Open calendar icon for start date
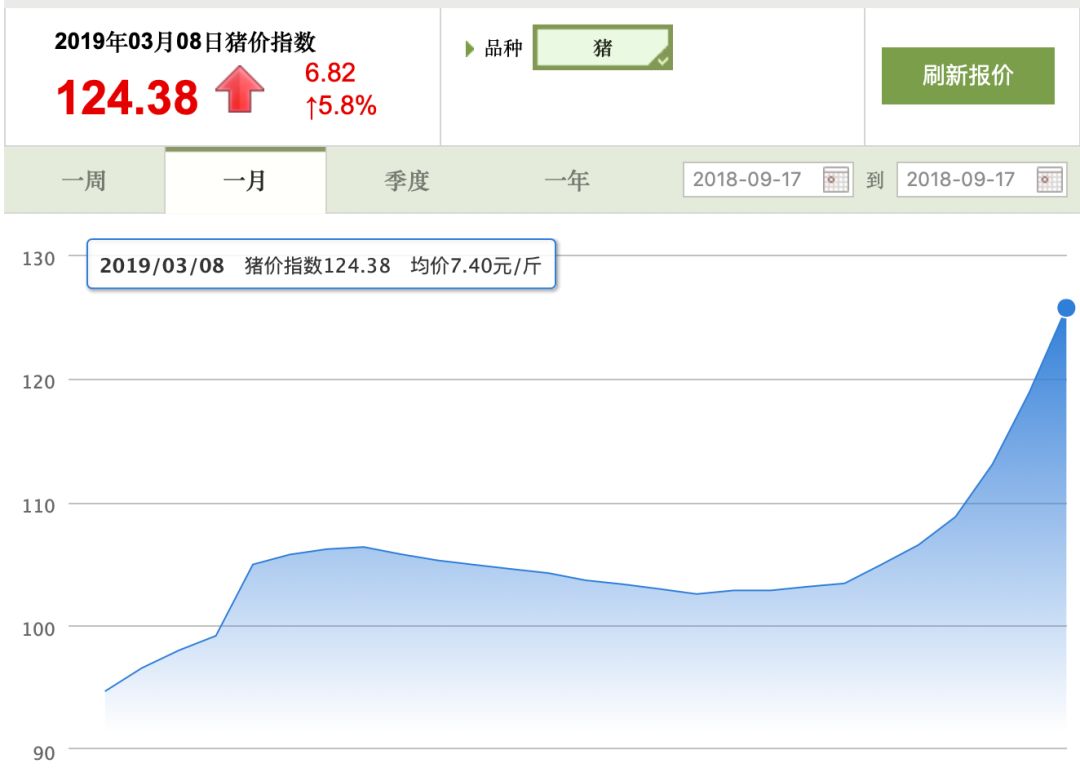Viewport: 1080px width, 777px height. point(835,180)
